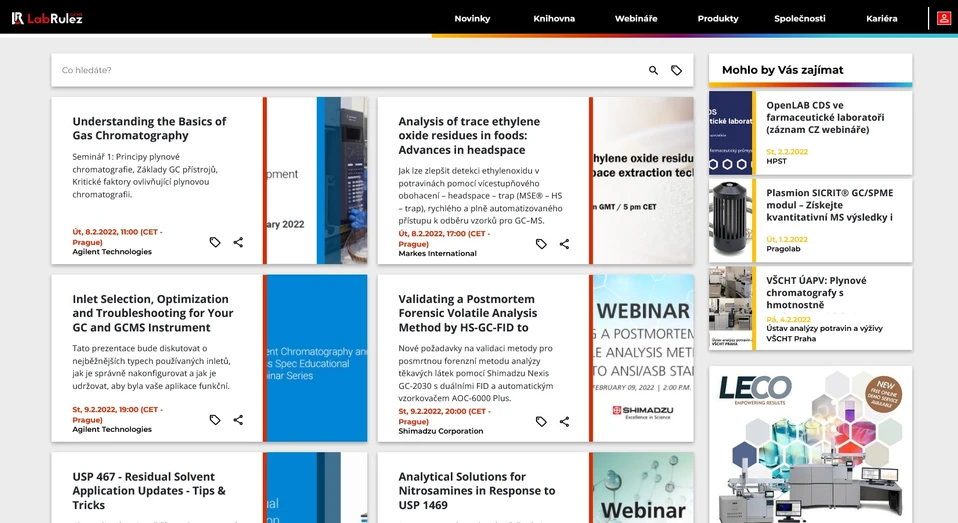
Task: Focus the 'Co hledáte?' search field
Action: (348, 70)
